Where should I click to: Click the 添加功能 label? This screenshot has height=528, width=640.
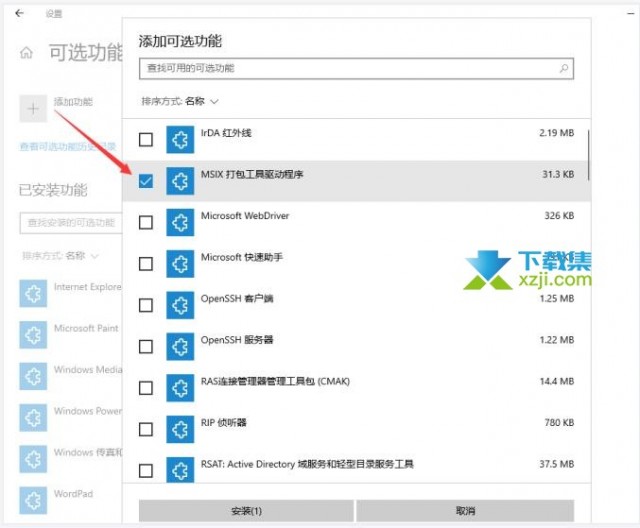pos(73,102)
